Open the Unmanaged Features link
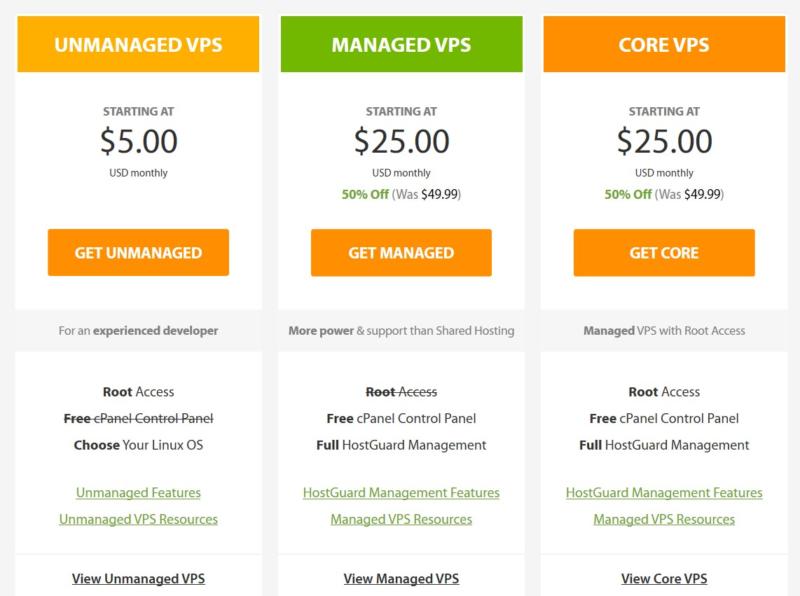Screen dimensions: 800x596 tap(138, 493)
